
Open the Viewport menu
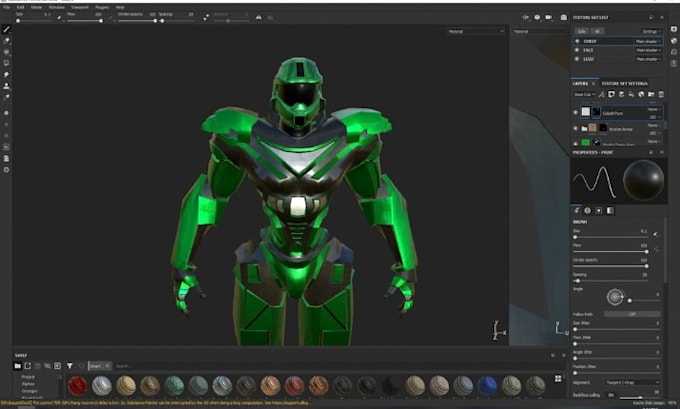(80, 7)
